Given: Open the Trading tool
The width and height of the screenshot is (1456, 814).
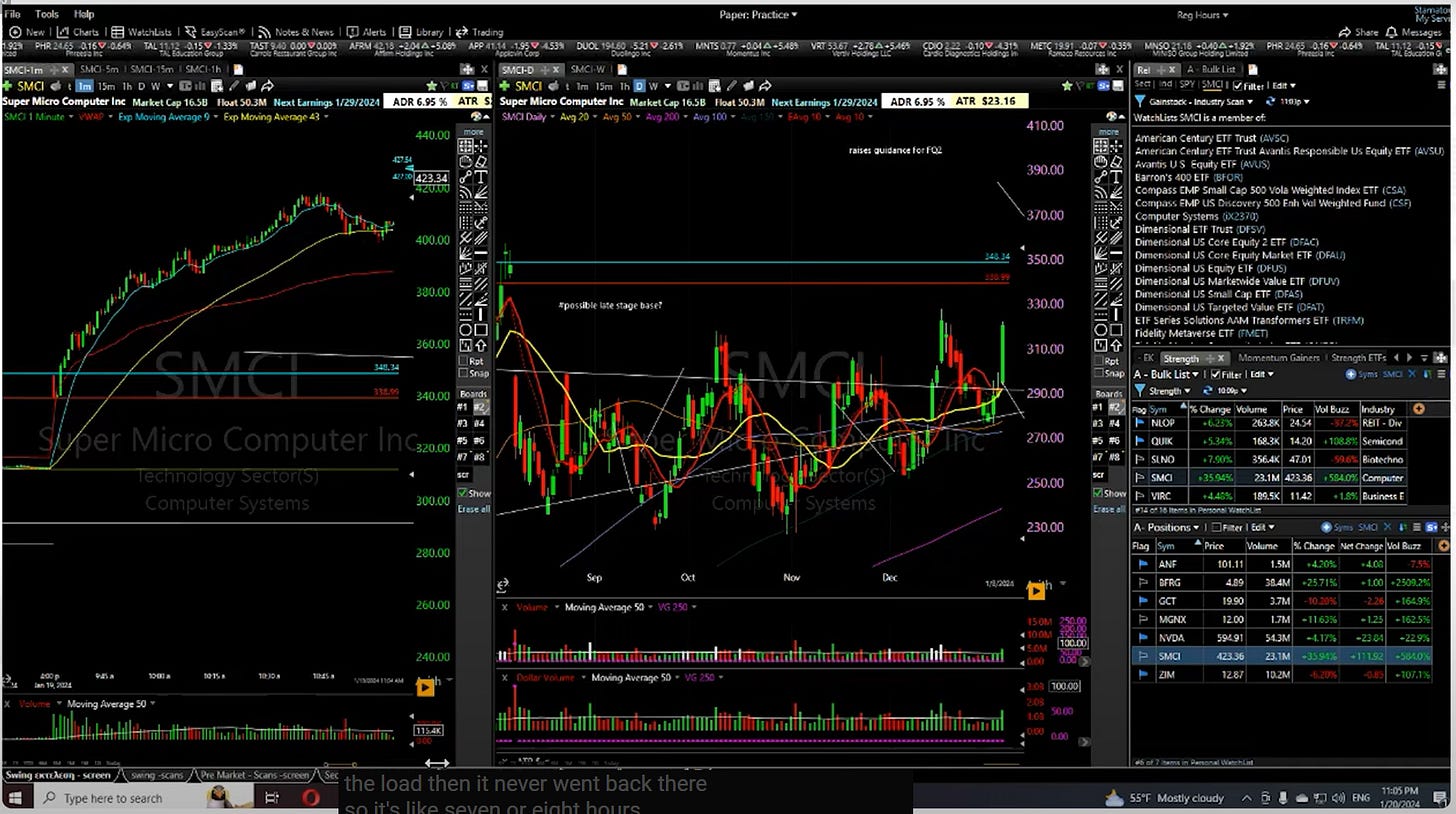Looking at the screenshot, I should point(480,32).
